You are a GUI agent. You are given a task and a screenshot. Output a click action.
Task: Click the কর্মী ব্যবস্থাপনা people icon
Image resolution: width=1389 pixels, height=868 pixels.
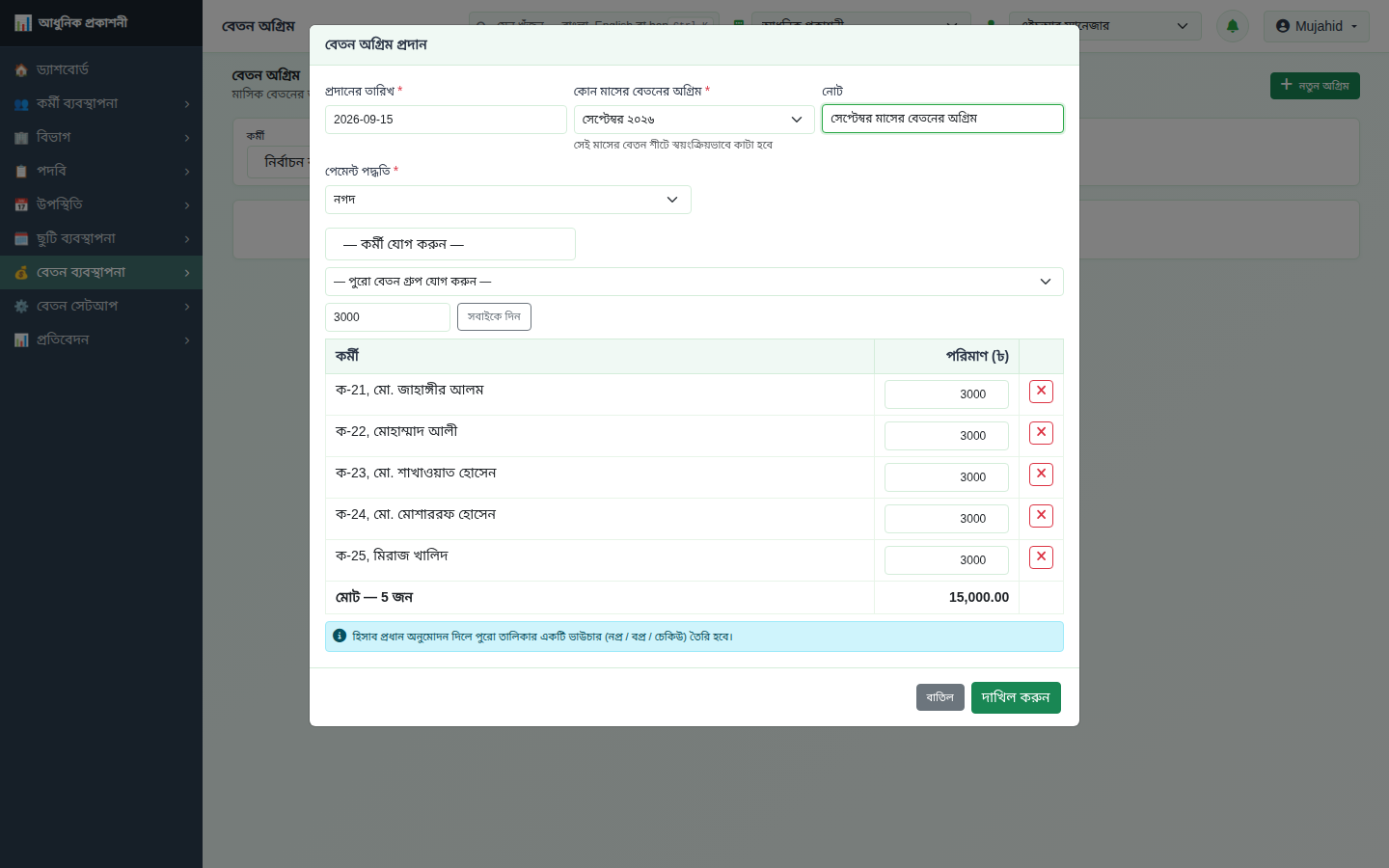[21, 104]
